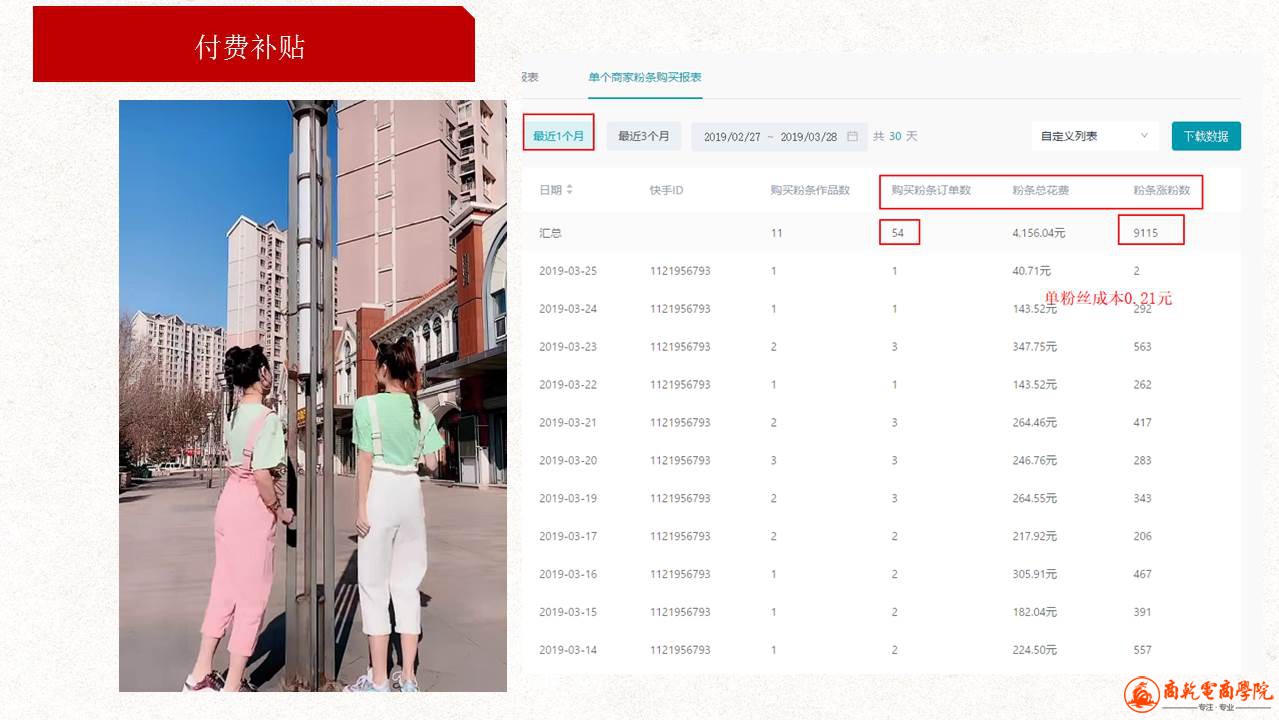This screenshot has width=1279, height=720.
Task: Click the 粉条涨粉数 column header
Action: (x=1161, y=190)
